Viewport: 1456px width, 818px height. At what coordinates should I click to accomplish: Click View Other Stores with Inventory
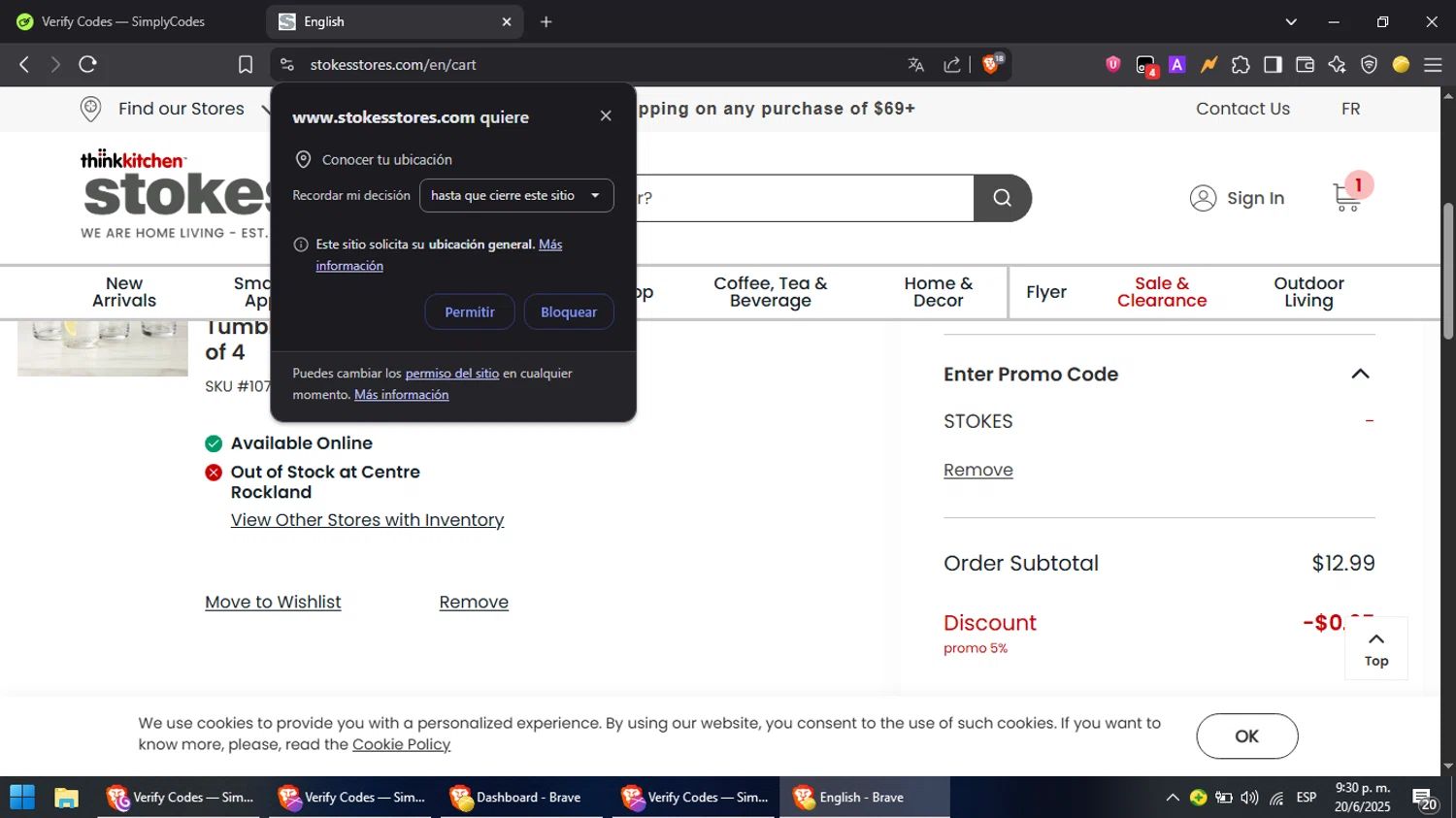[367, 520]
